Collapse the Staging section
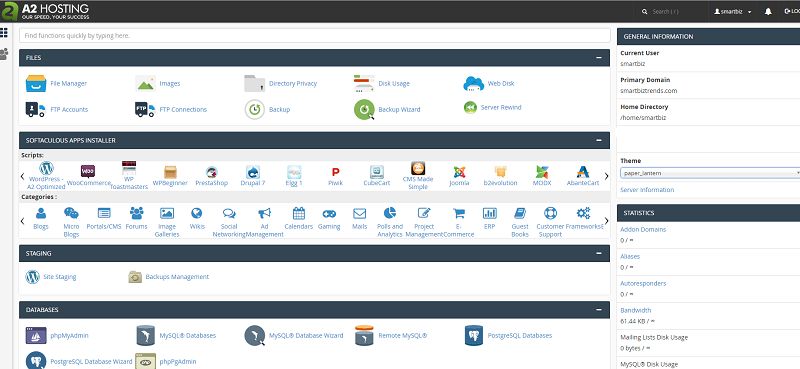Screen dimensions: 800x369 click(598, 253)
